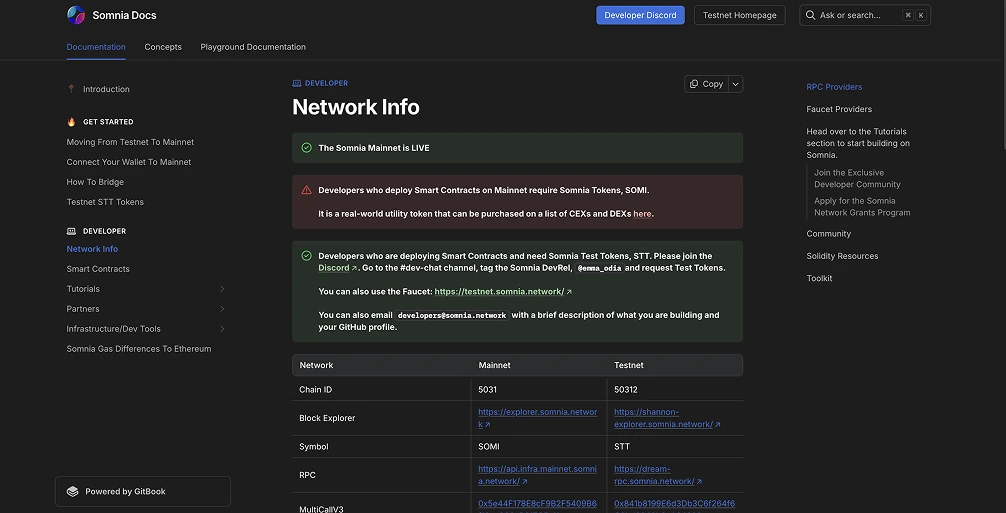
Task: Open the Copy options dropdown arrow
Action: click(736, 84)
